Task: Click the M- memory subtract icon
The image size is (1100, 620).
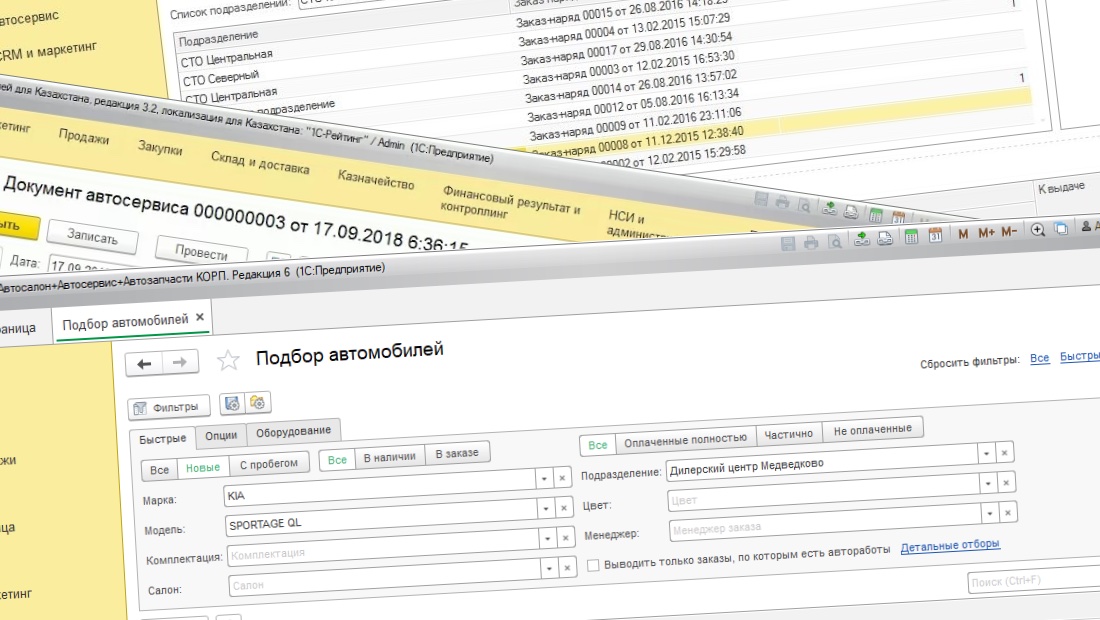Action: (1010, 232)
